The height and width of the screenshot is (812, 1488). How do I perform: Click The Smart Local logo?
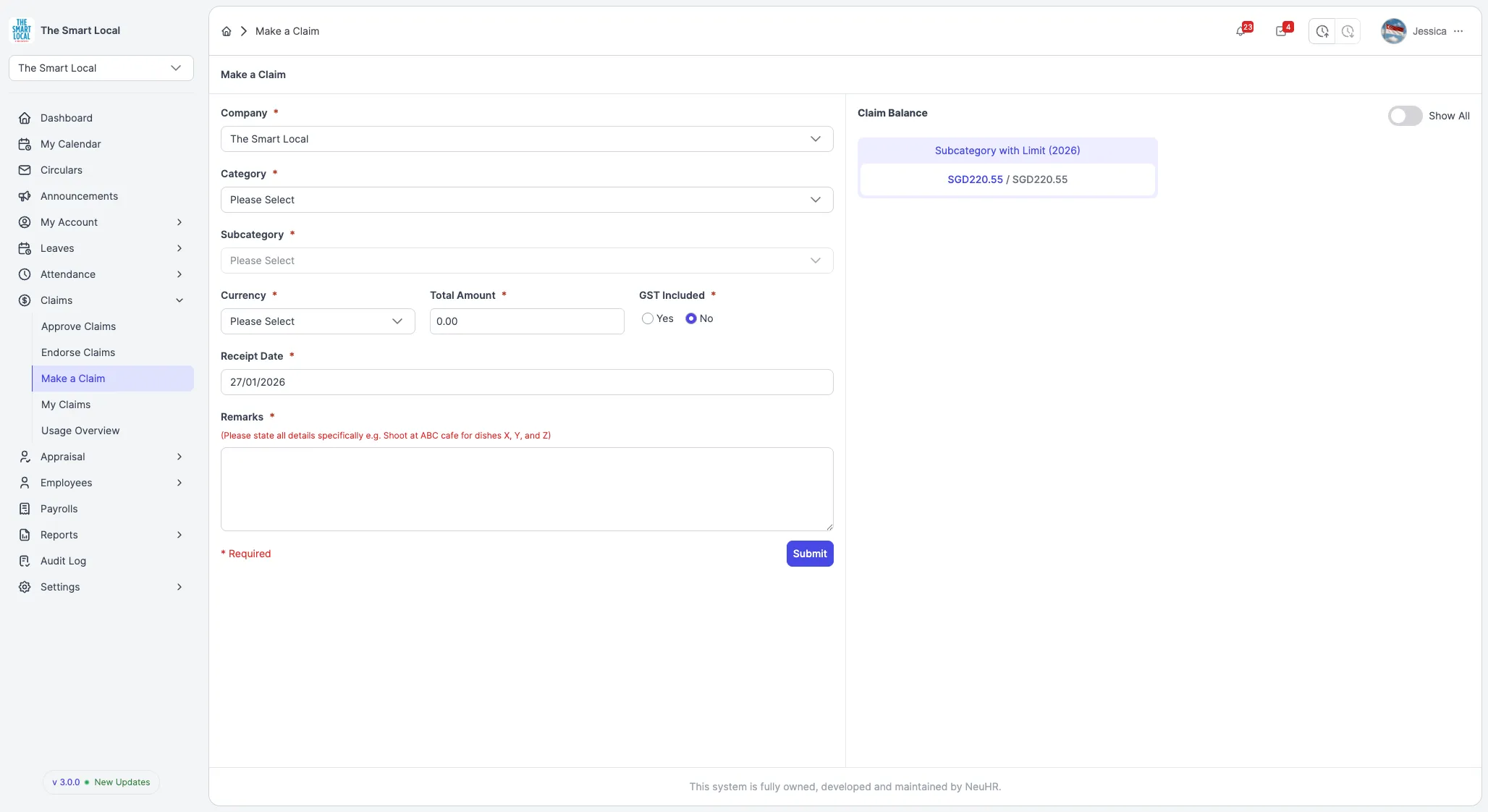[22, 30]
